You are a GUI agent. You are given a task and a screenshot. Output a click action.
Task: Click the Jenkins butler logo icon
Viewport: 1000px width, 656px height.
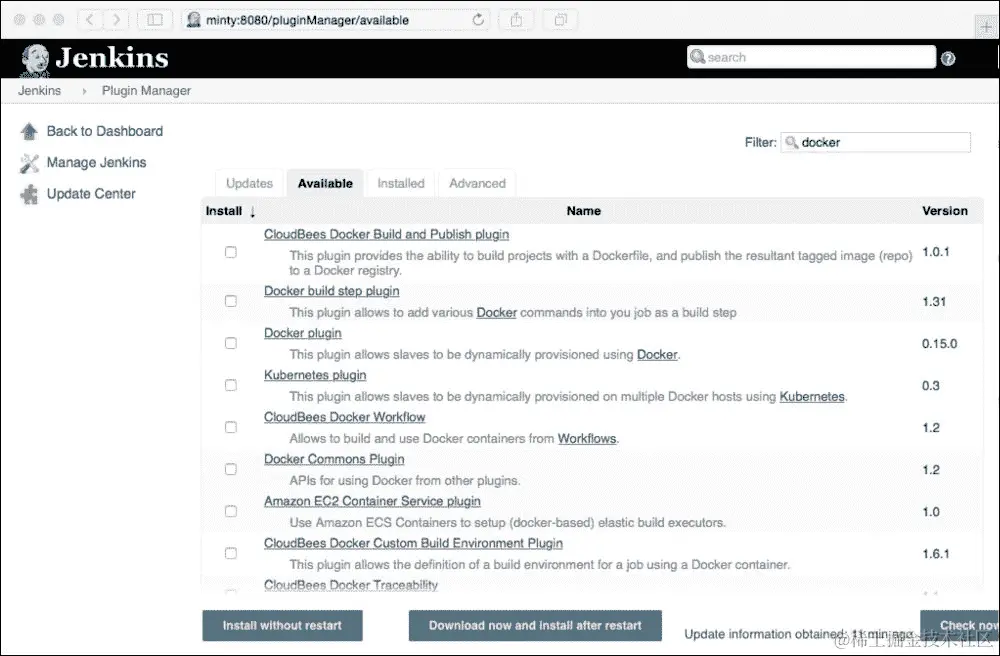coord(34,60)
